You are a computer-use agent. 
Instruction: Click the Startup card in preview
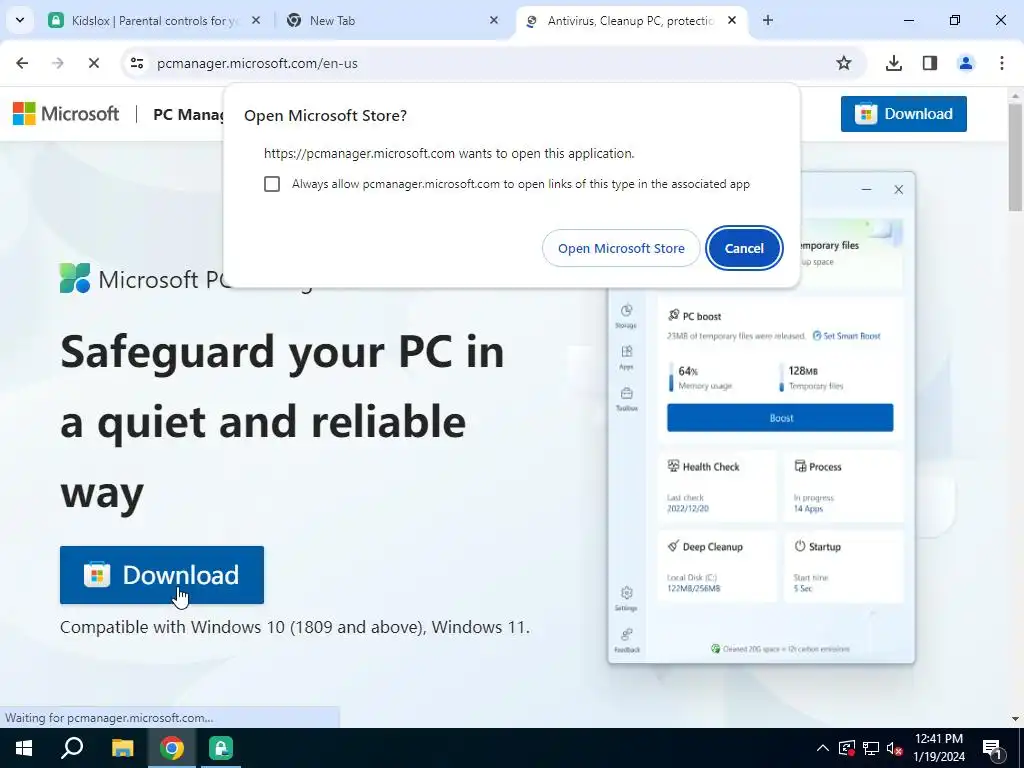click(x=843, y=566)
